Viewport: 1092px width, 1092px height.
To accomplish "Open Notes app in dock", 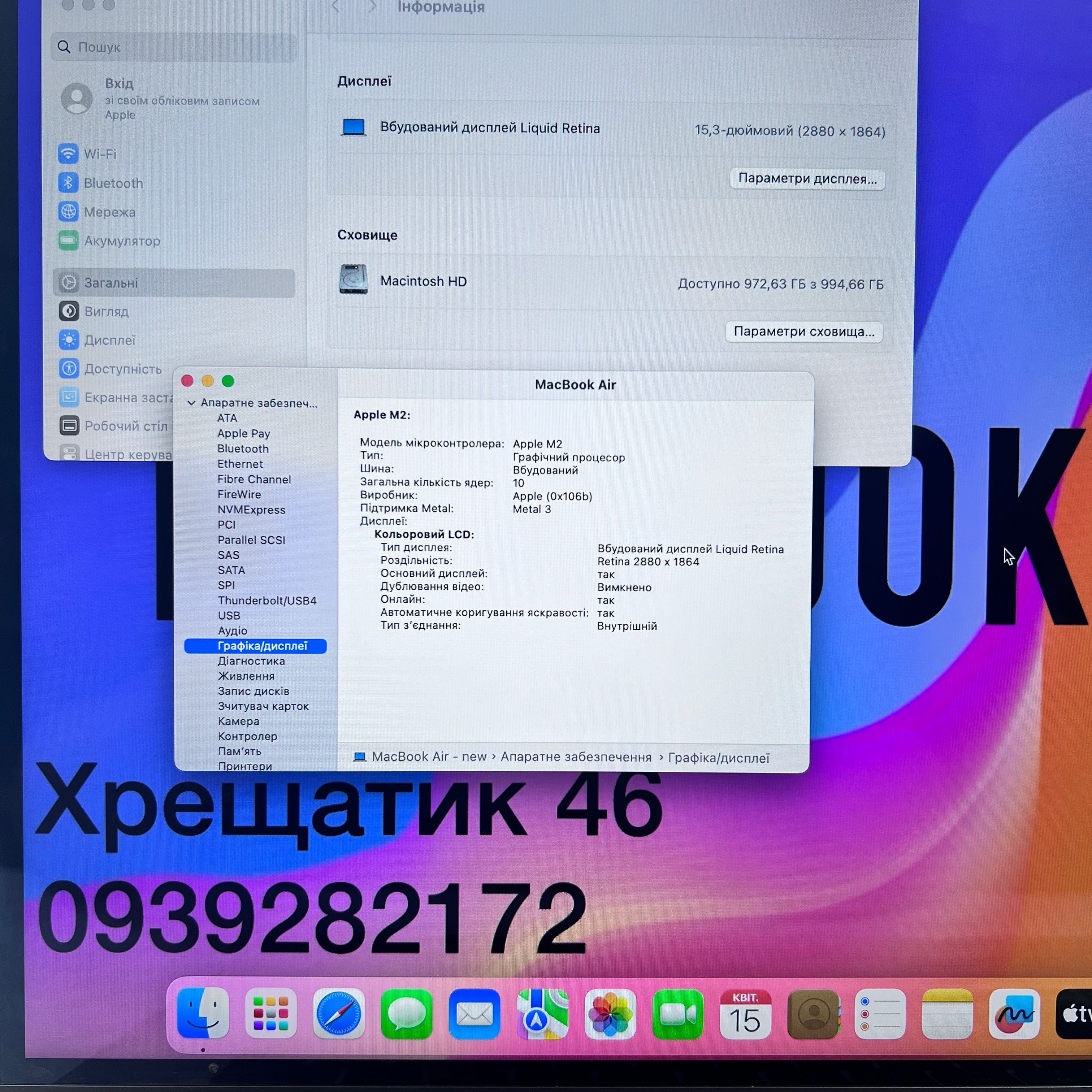I will click(947, 1014).
